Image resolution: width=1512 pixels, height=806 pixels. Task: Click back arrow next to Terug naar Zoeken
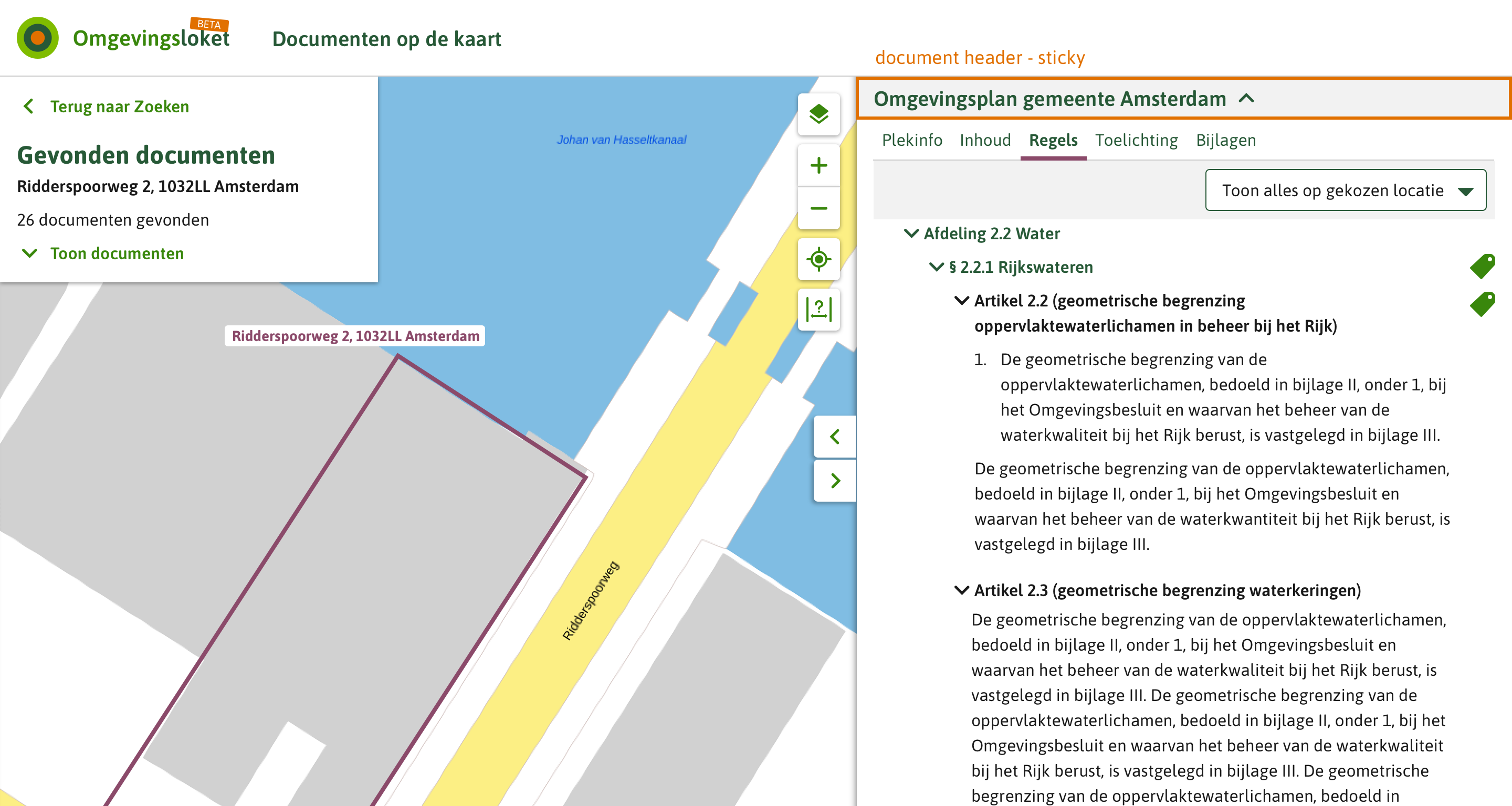(28, 106)
